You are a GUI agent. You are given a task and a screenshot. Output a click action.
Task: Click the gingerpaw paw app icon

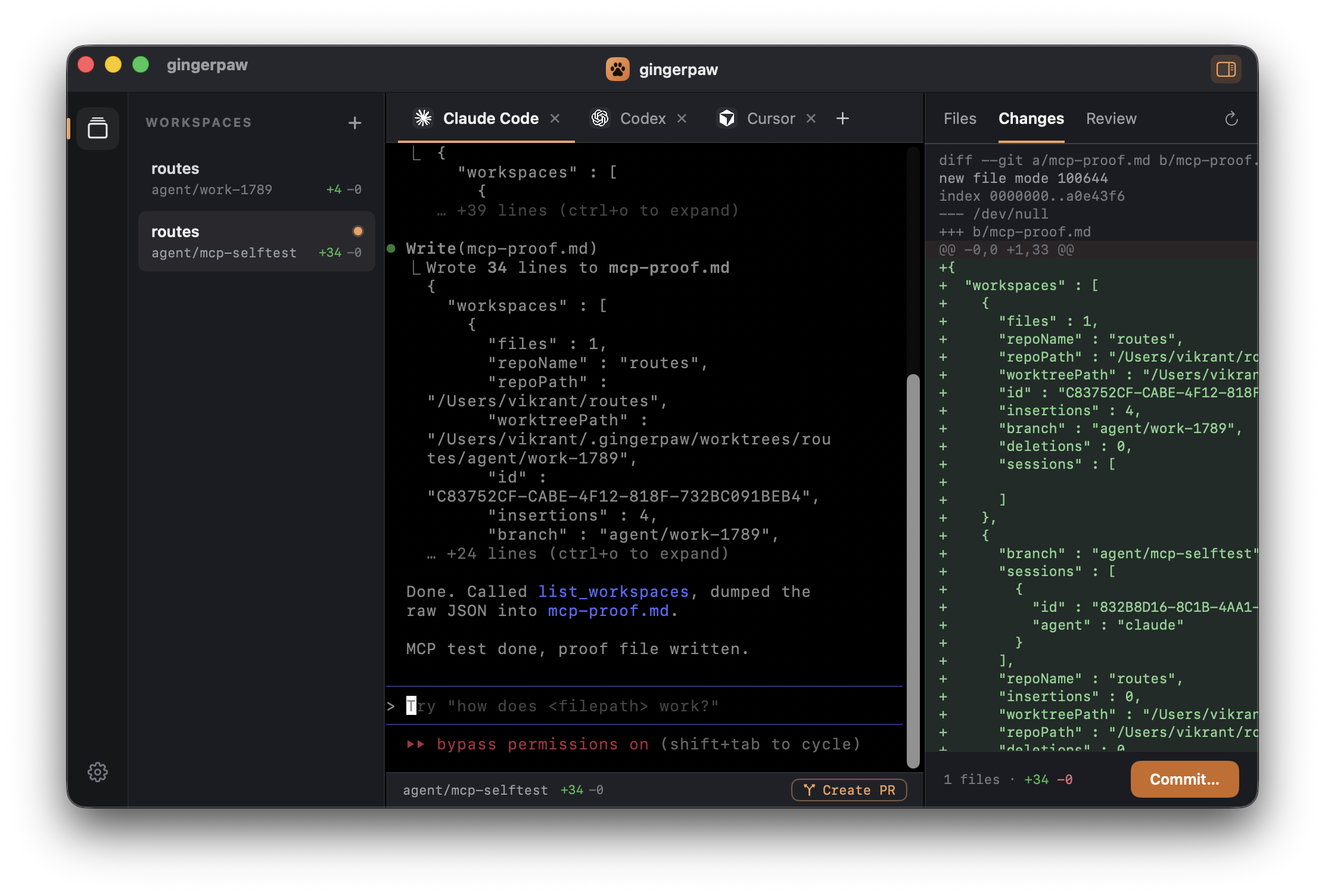click(x=617, y=69)
